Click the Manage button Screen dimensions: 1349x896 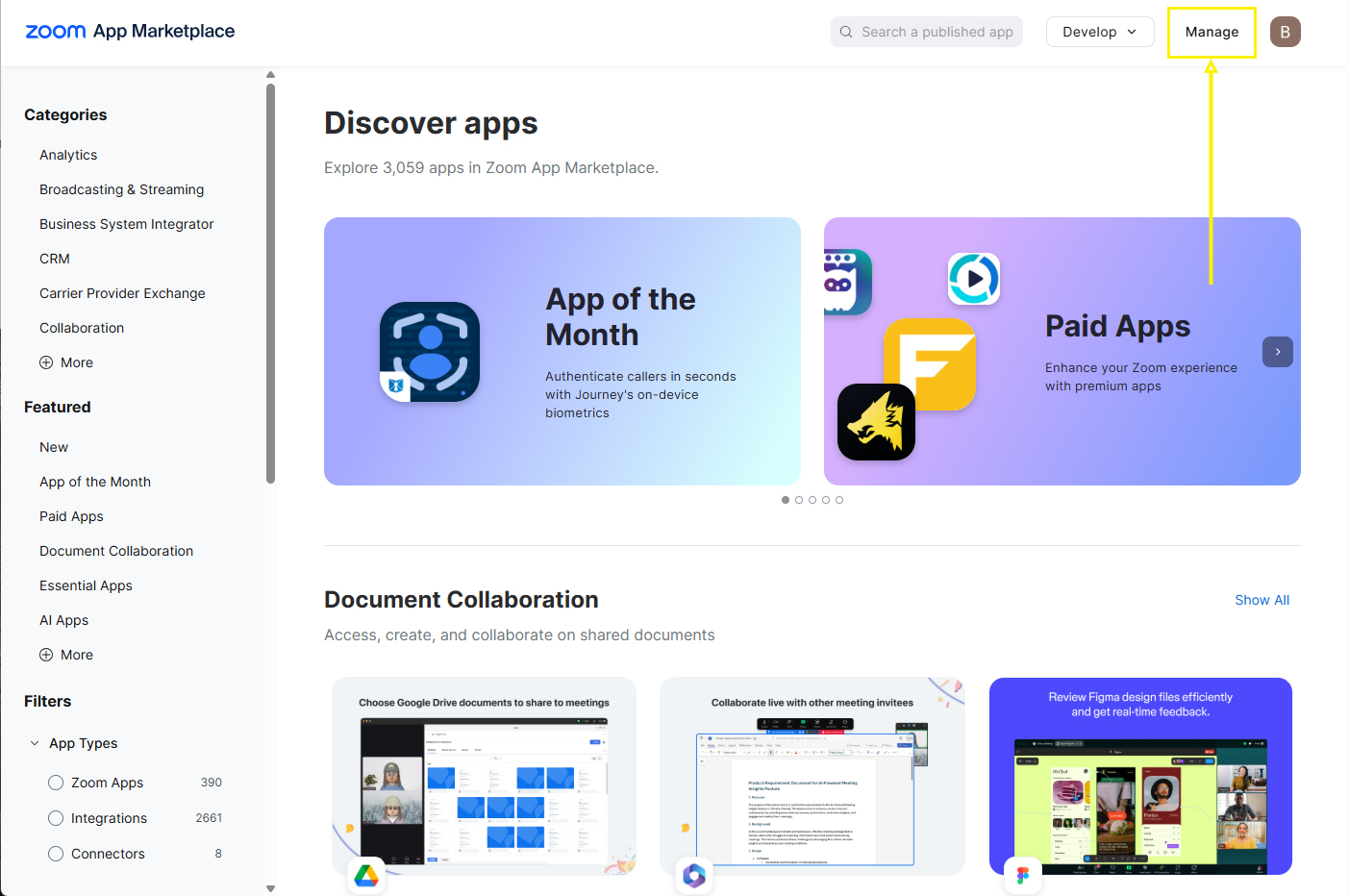pos(1212,32)
